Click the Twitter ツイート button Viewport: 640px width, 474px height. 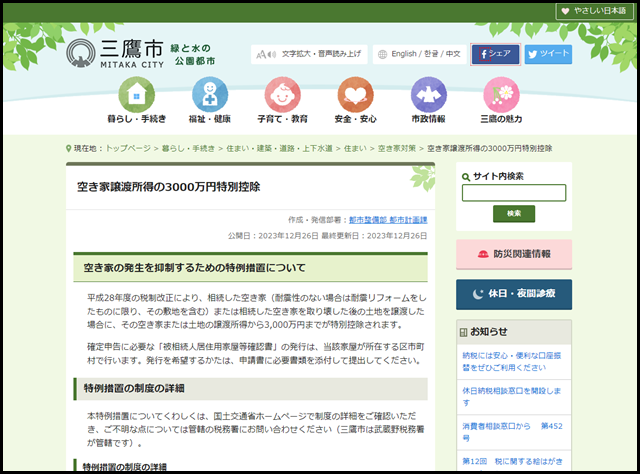[x=548, y=54]
